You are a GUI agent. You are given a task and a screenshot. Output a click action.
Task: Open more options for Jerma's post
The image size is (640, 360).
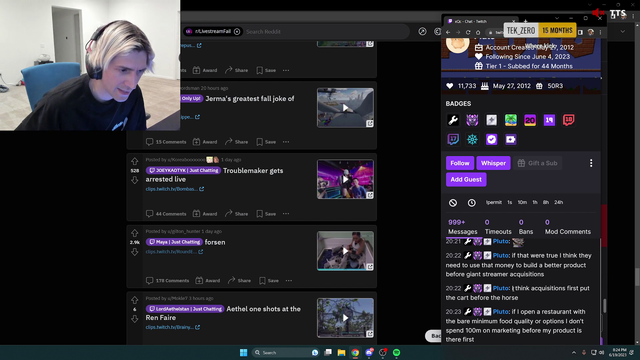286,142
